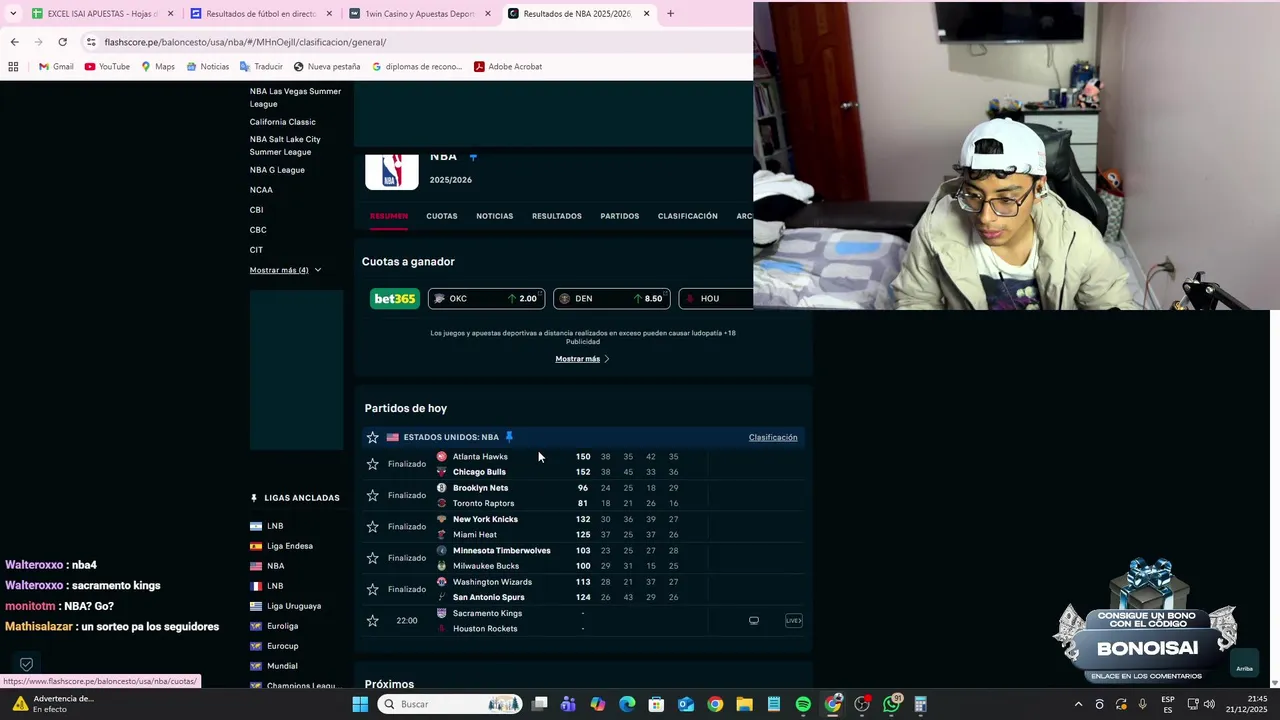Screen dimensions: 1280x720
Task: Favorite the Sacramento Kings vs Houston Rockets star
Action: click(x=372, y=620)
